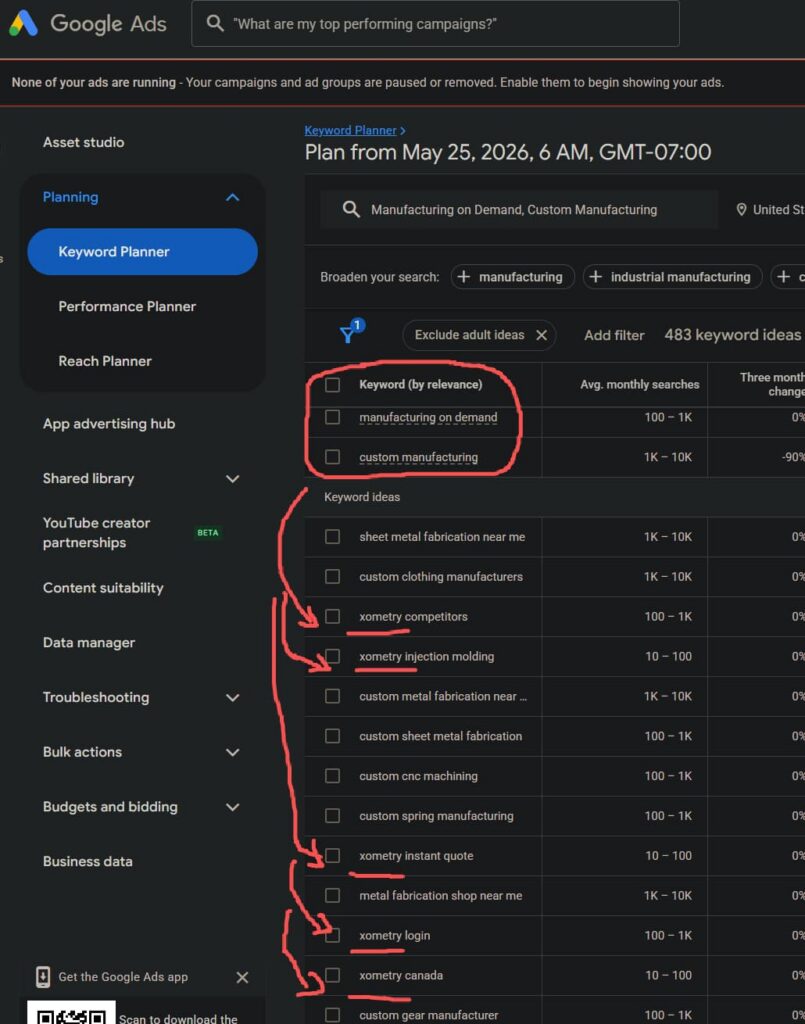Open Performance Planner in sidebar
805x1024 pixels.
[x=127, y=306]
